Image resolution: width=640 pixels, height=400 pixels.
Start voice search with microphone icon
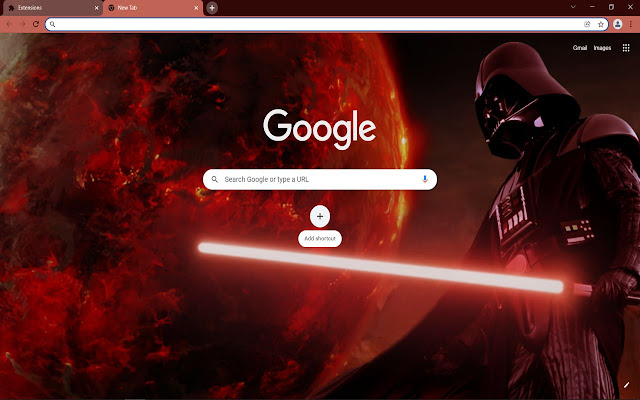[424, 179]
